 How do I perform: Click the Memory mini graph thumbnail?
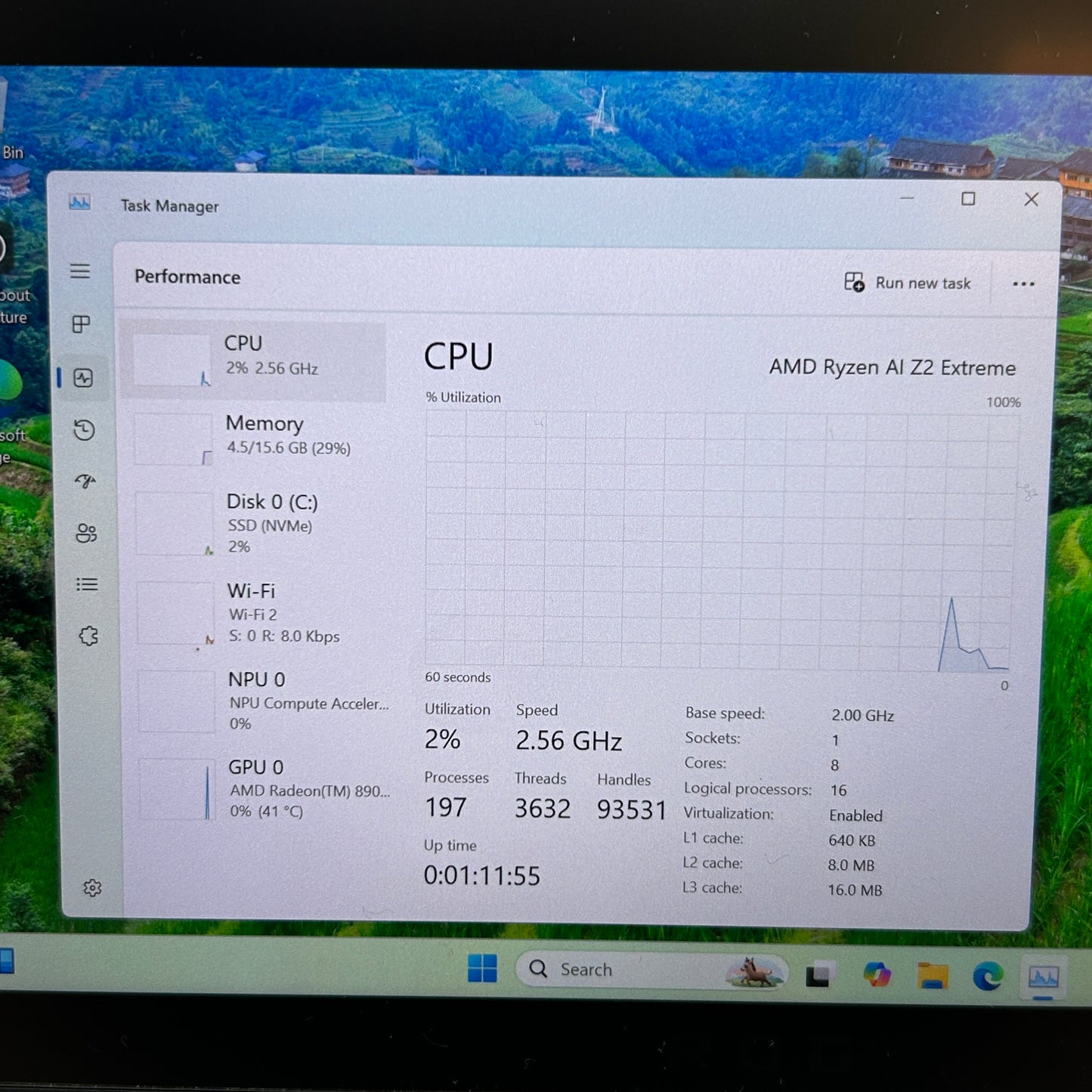(x=173, y=439)
